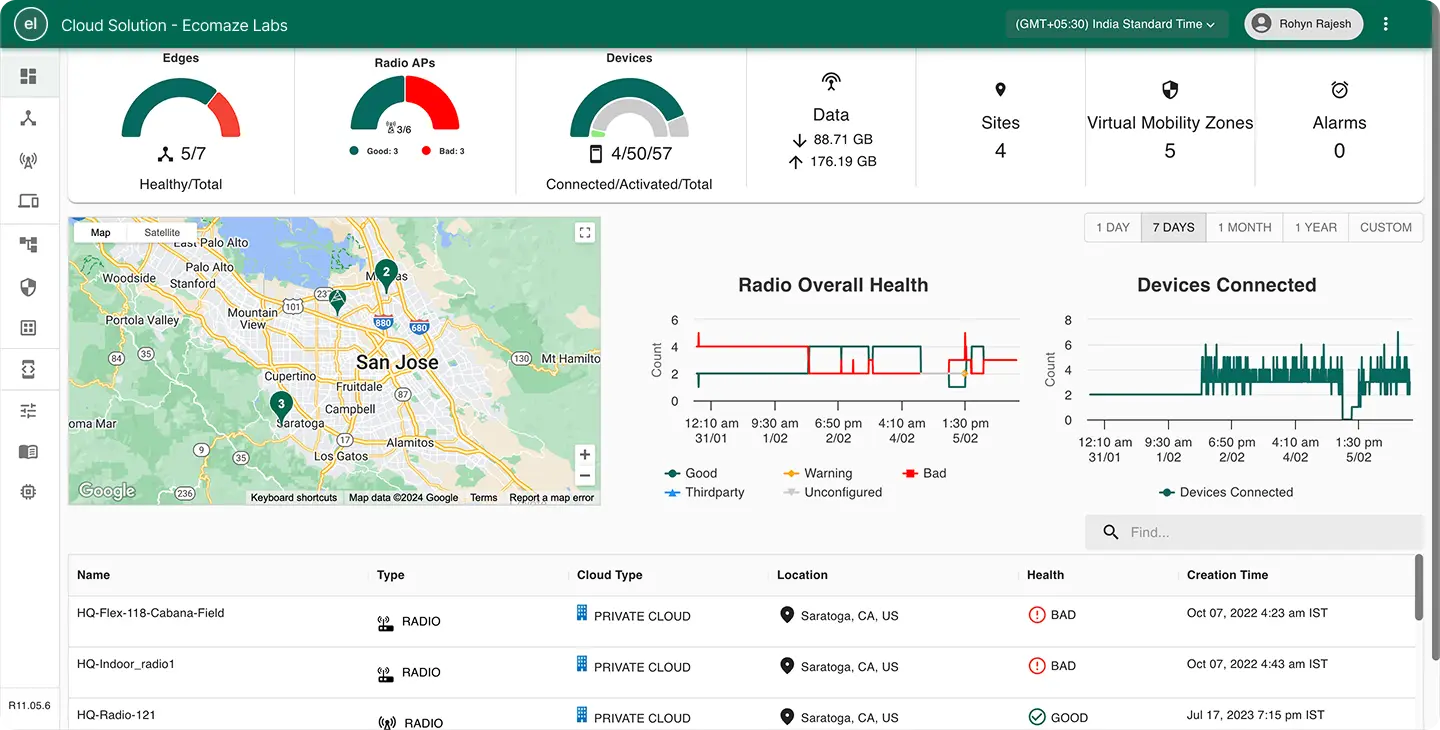The width and height of the screenshot is (1440, 730).
Task: Click the Sites location pin icon
Action: 1000,90
